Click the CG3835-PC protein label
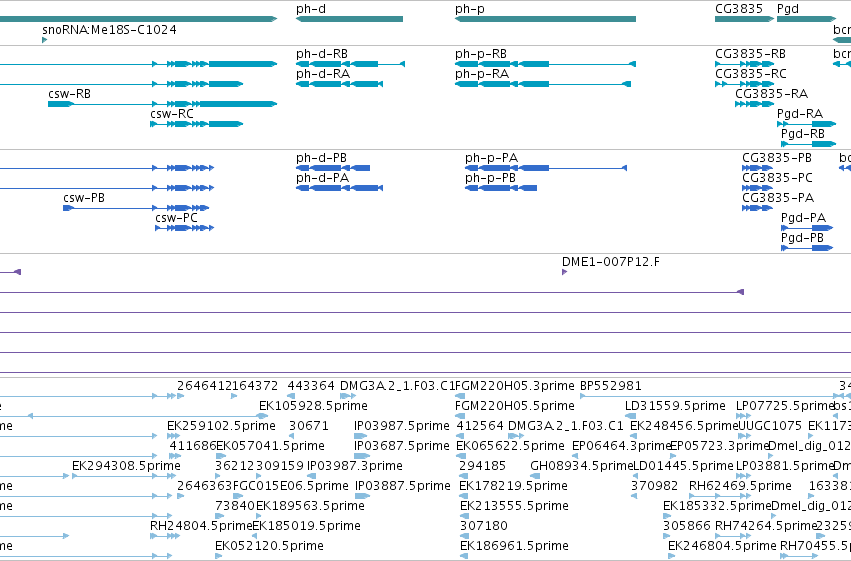Image resolution: width=851 pixels, height=561 pixels. coord(777,178)
